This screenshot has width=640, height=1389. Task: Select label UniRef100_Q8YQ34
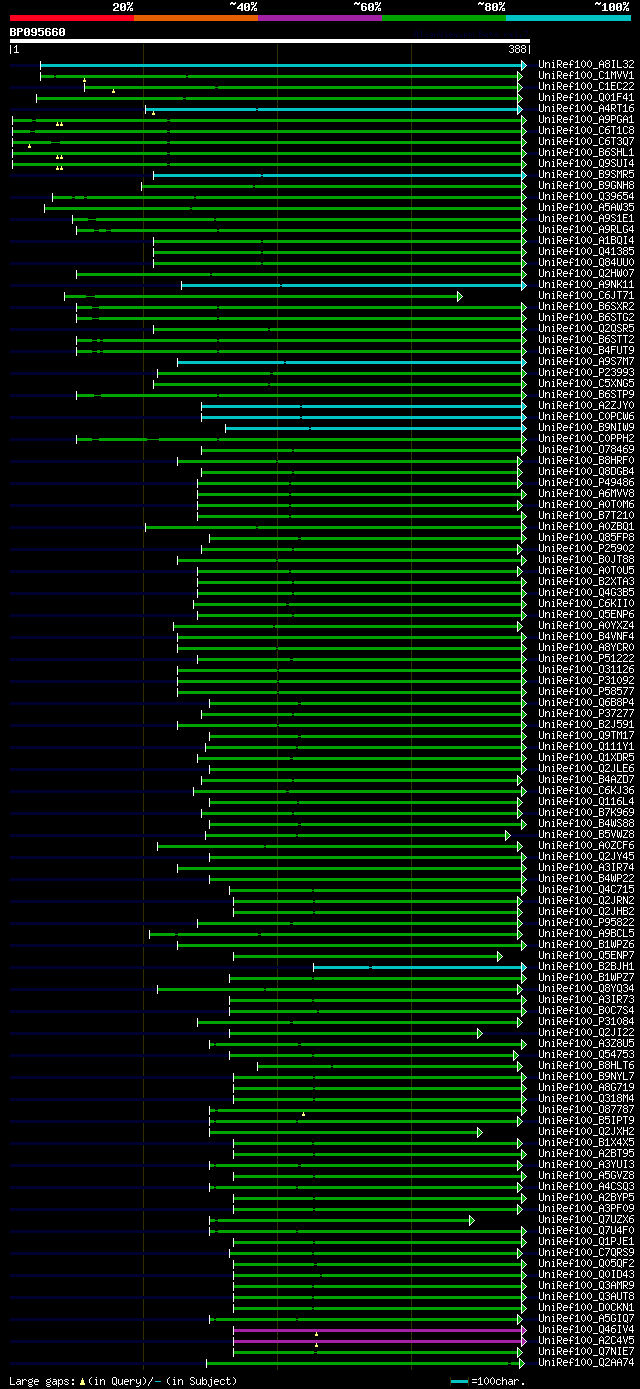coord(586,988)
